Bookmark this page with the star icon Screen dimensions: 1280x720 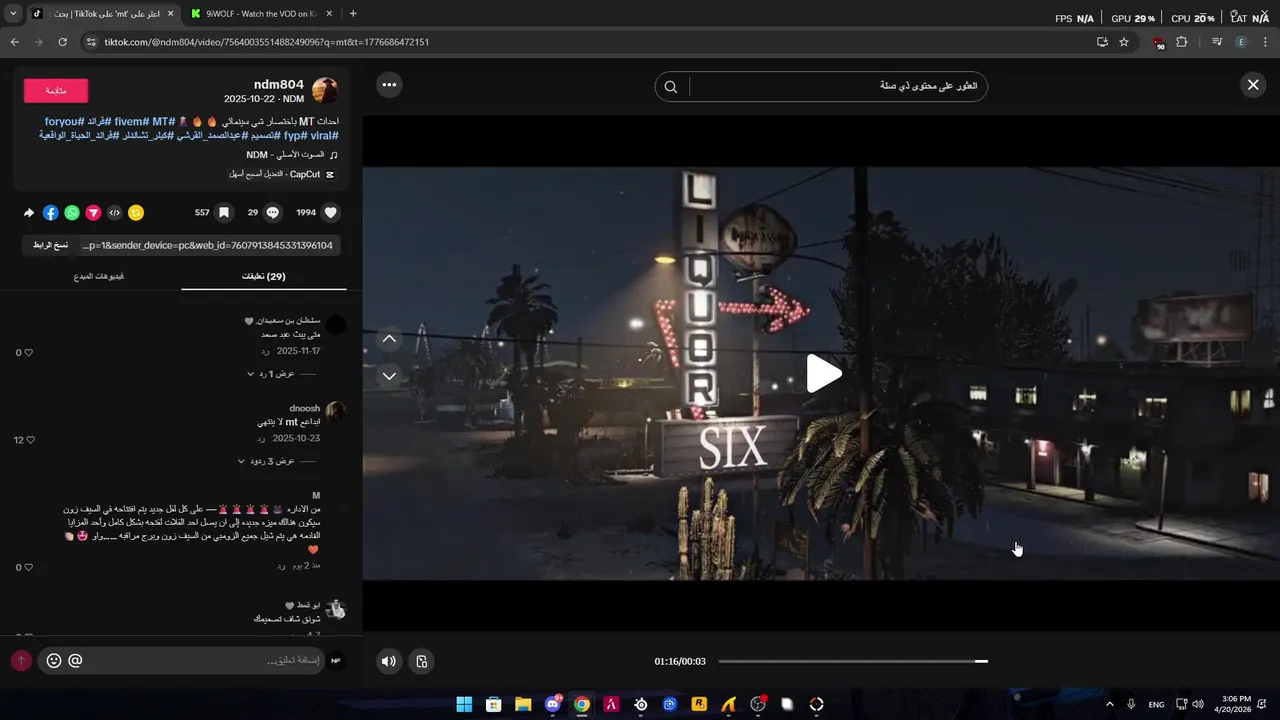coord(1124,42)
